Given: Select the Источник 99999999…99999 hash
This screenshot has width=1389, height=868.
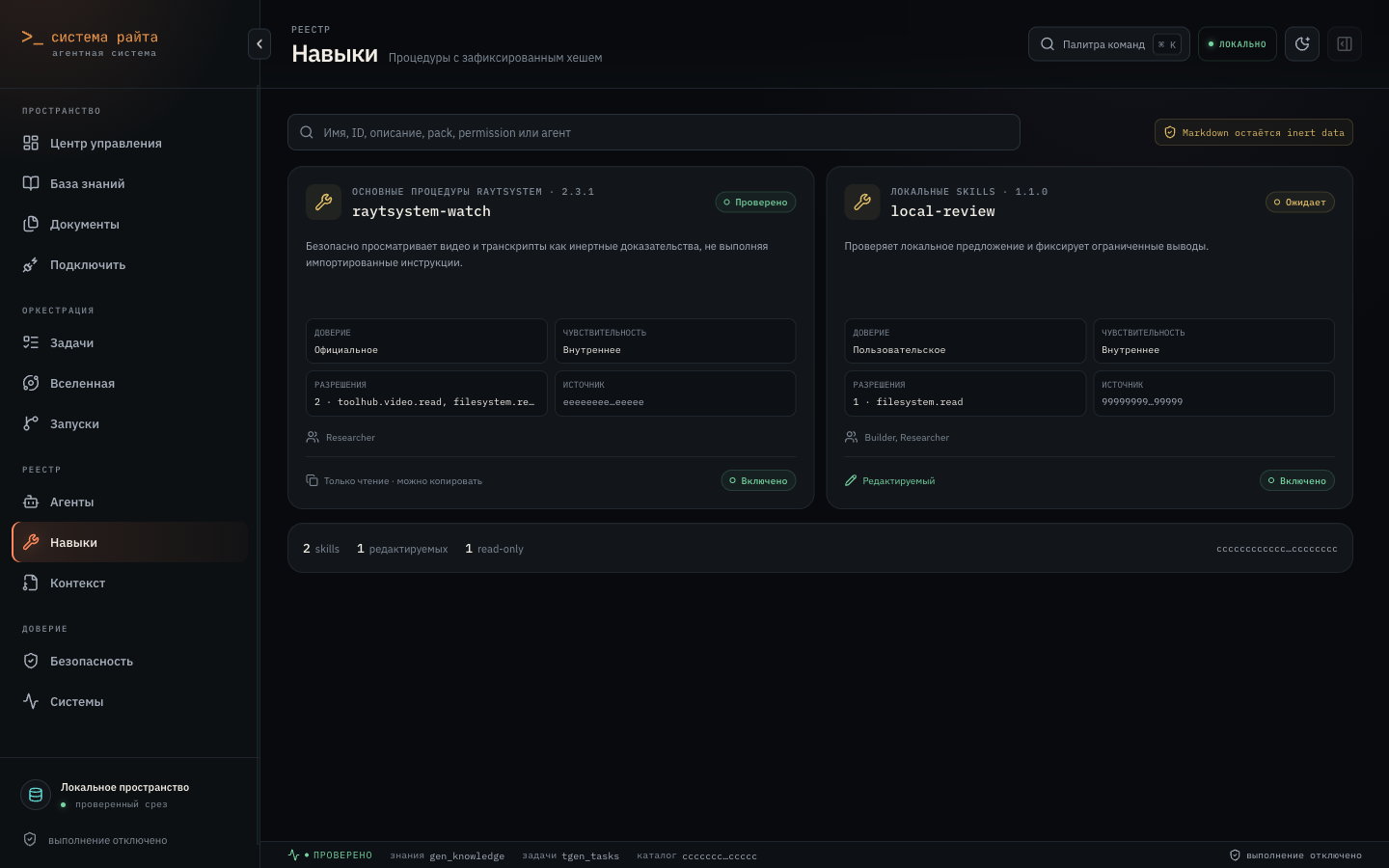Looking at the screenshot, I should (1213, 393).
